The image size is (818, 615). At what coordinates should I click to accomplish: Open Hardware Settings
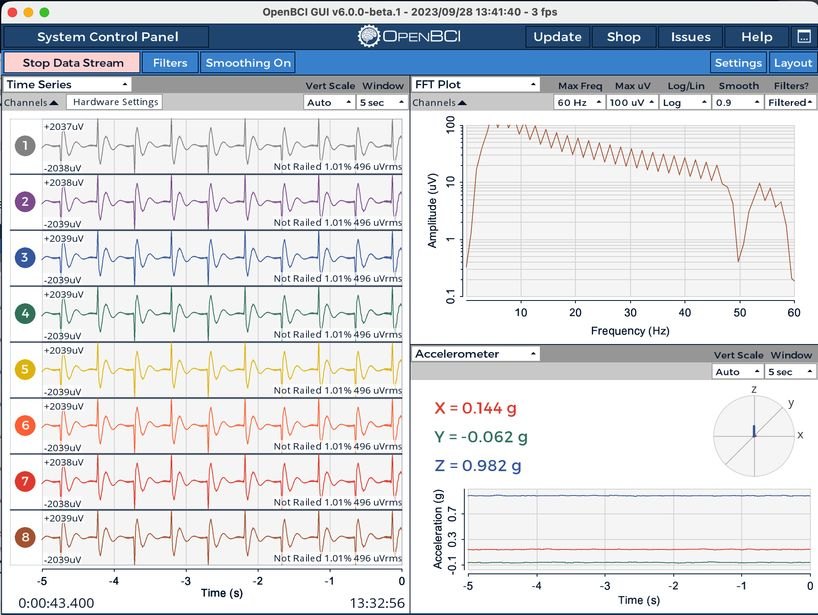click(x=115, y=102)
